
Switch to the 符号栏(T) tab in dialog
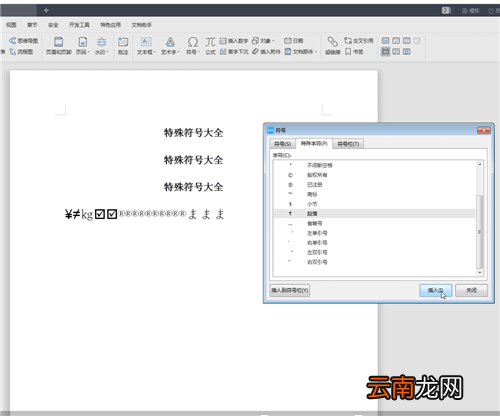click(x=348, y=144)
